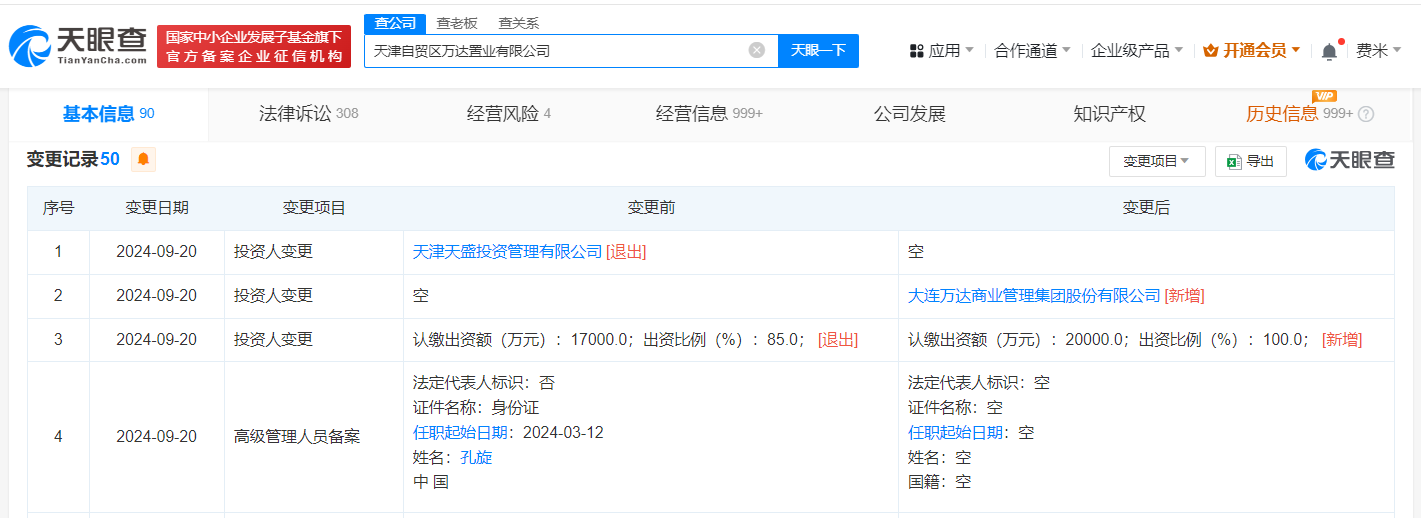Click 证件名称：身份证 text in row 4

476,407
